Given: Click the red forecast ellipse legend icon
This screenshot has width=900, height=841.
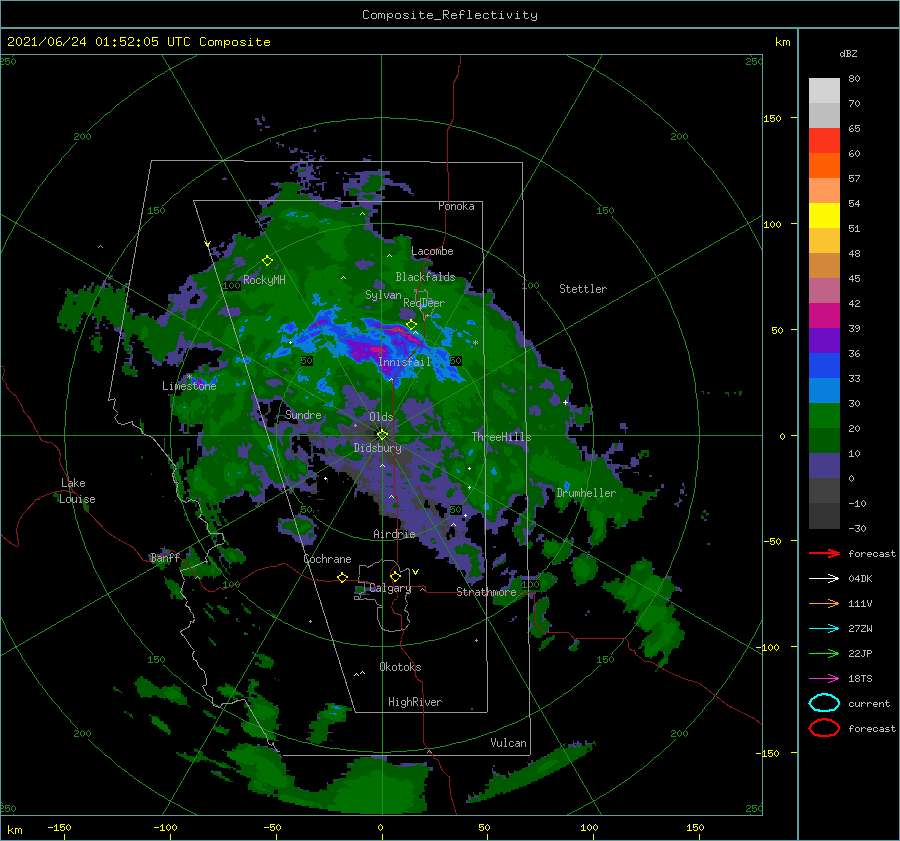Looking at the screenshot, I should pos(824,728).
